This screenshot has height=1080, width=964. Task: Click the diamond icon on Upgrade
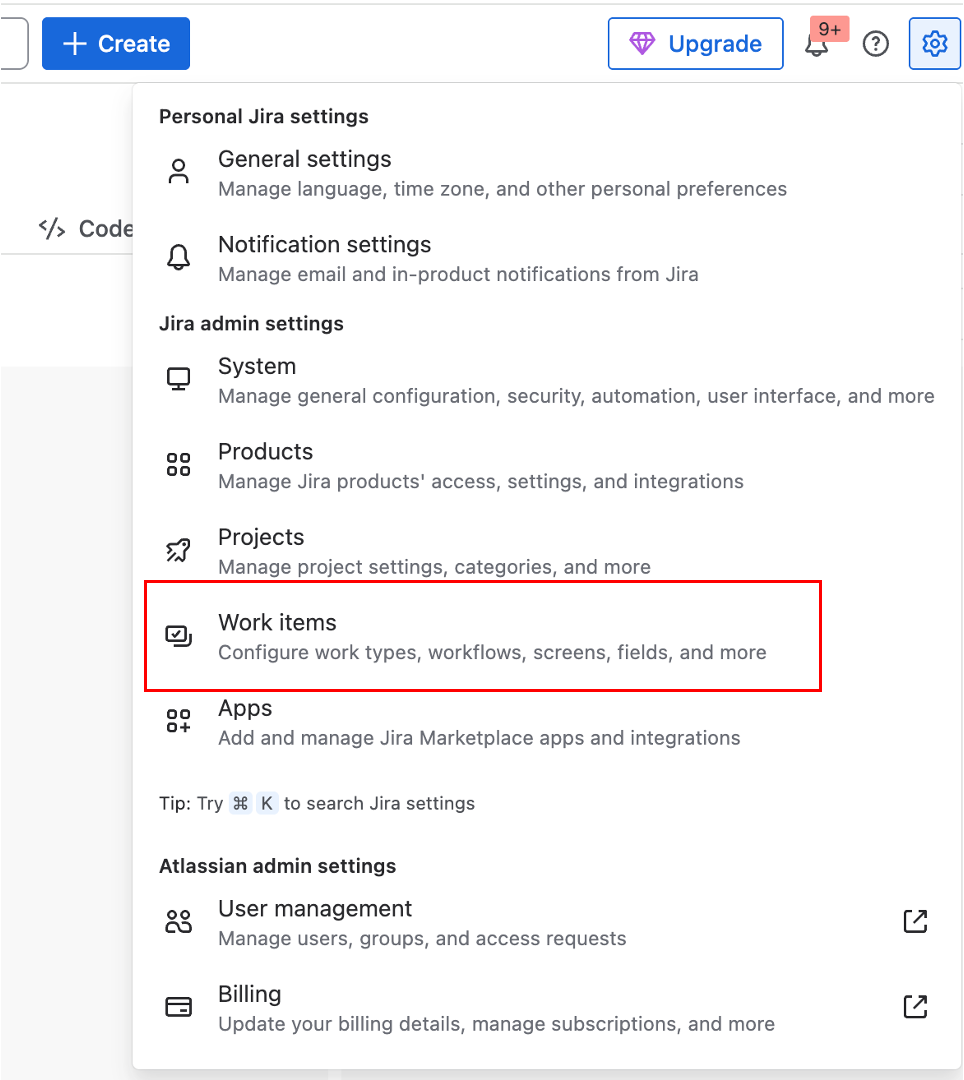[642, 43]
